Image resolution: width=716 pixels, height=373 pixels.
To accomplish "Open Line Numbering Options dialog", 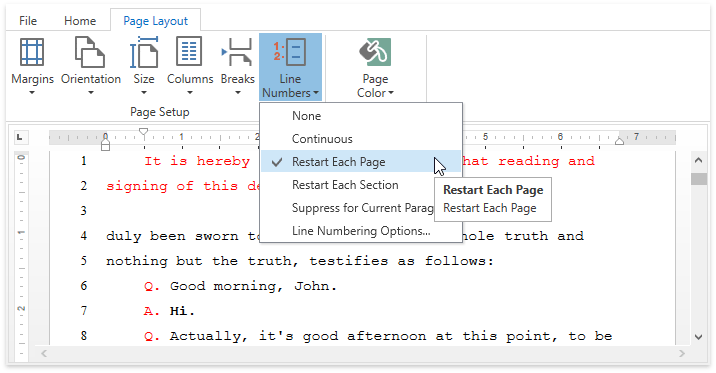I will coord(361,231).
